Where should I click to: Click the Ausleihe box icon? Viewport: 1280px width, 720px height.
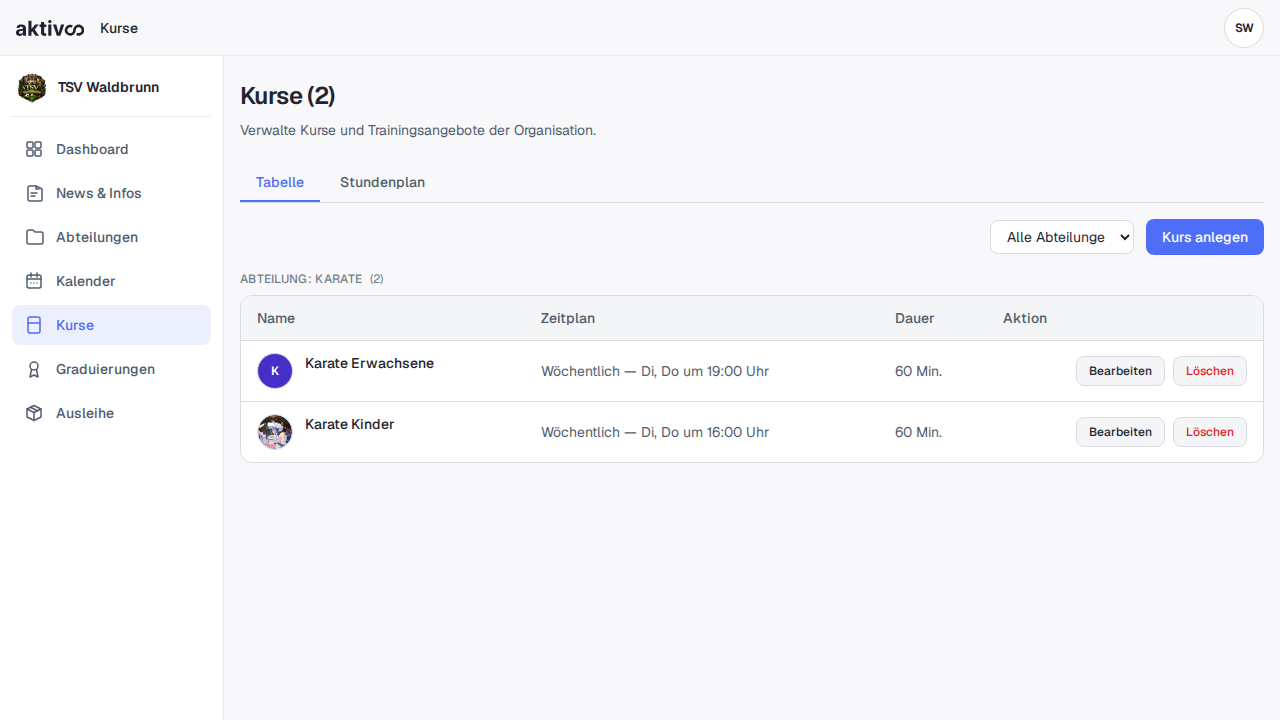point(34,413)
